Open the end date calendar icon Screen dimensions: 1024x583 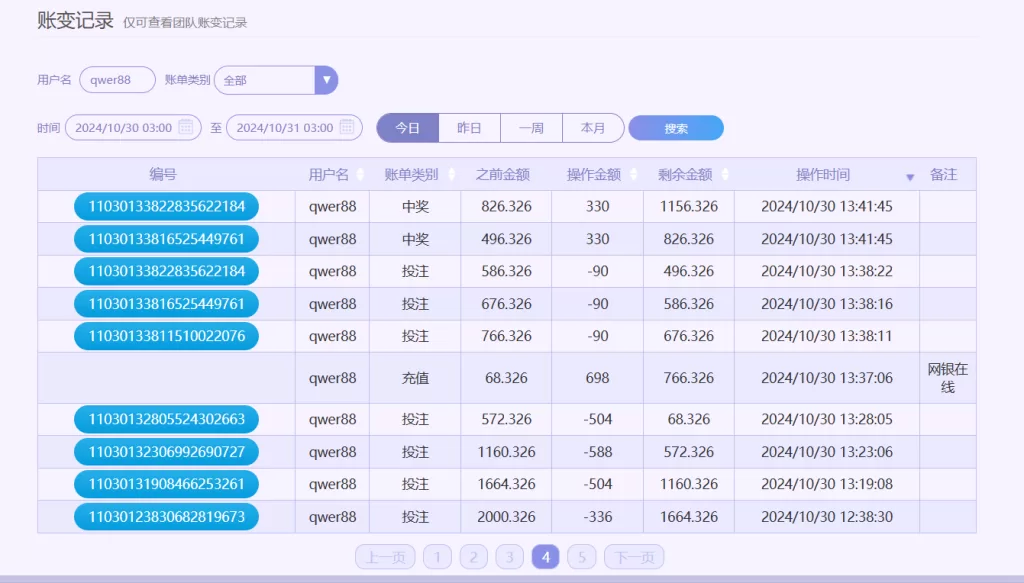[347, 127]
